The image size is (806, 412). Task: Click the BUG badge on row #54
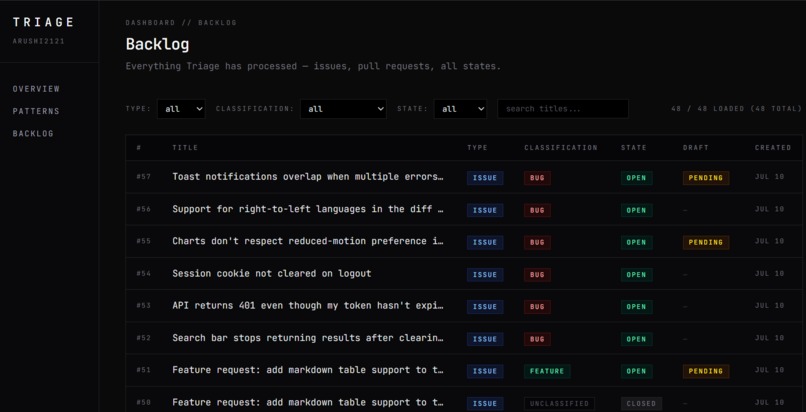537,275
